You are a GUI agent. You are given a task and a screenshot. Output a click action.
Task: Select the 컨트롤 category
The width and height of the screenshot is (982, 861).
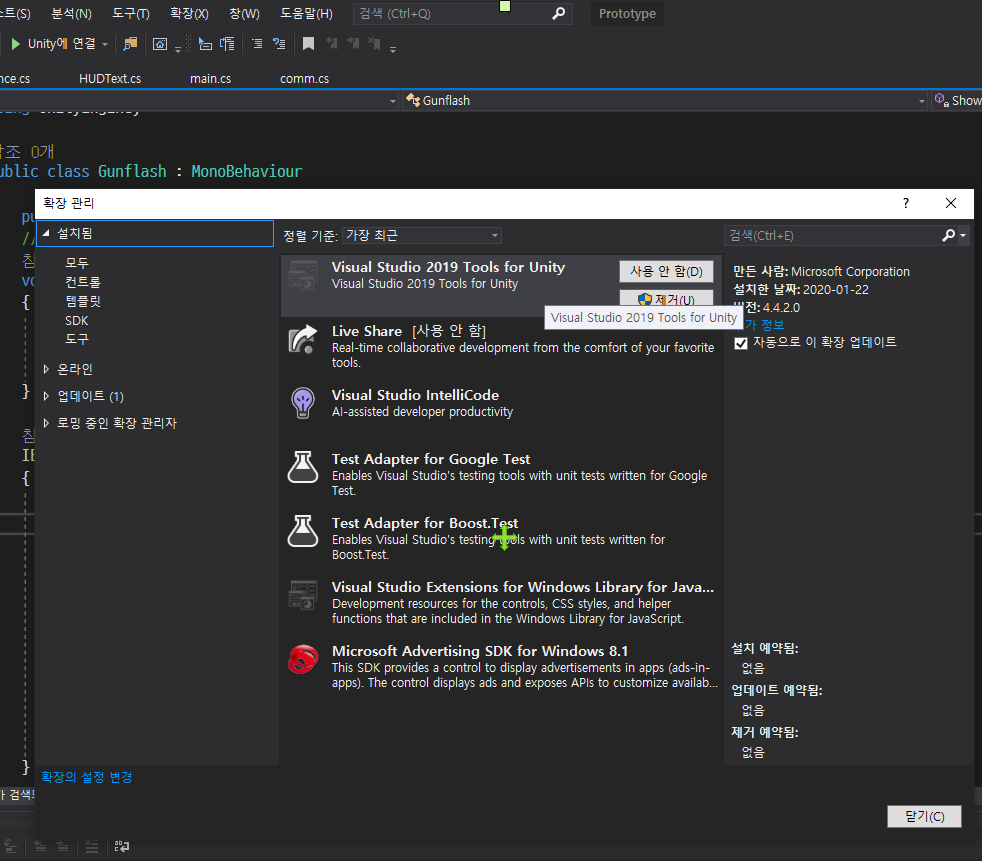point(83,282)
